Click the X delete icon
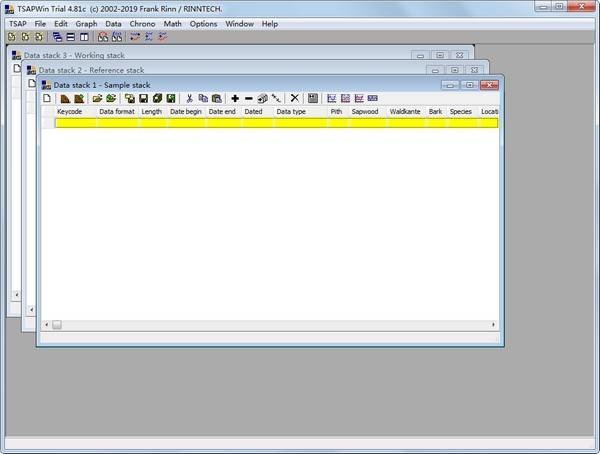 (x=294, y=98)
